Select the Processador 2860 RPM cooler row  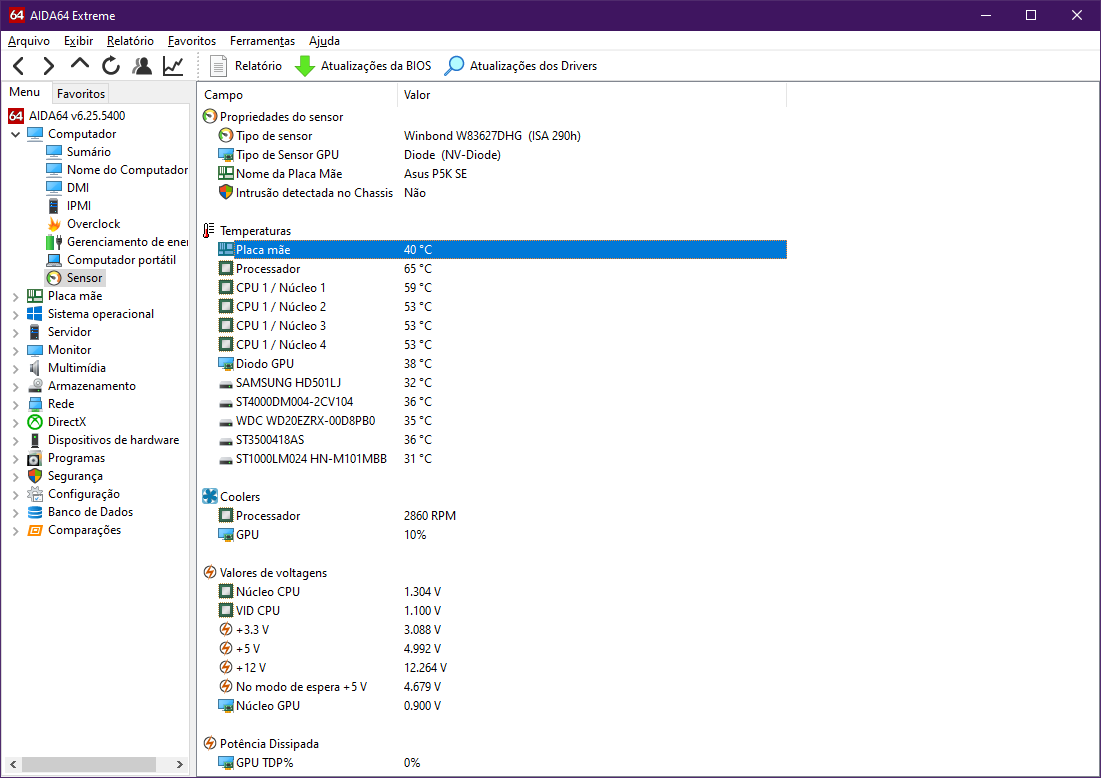(501, 515)
